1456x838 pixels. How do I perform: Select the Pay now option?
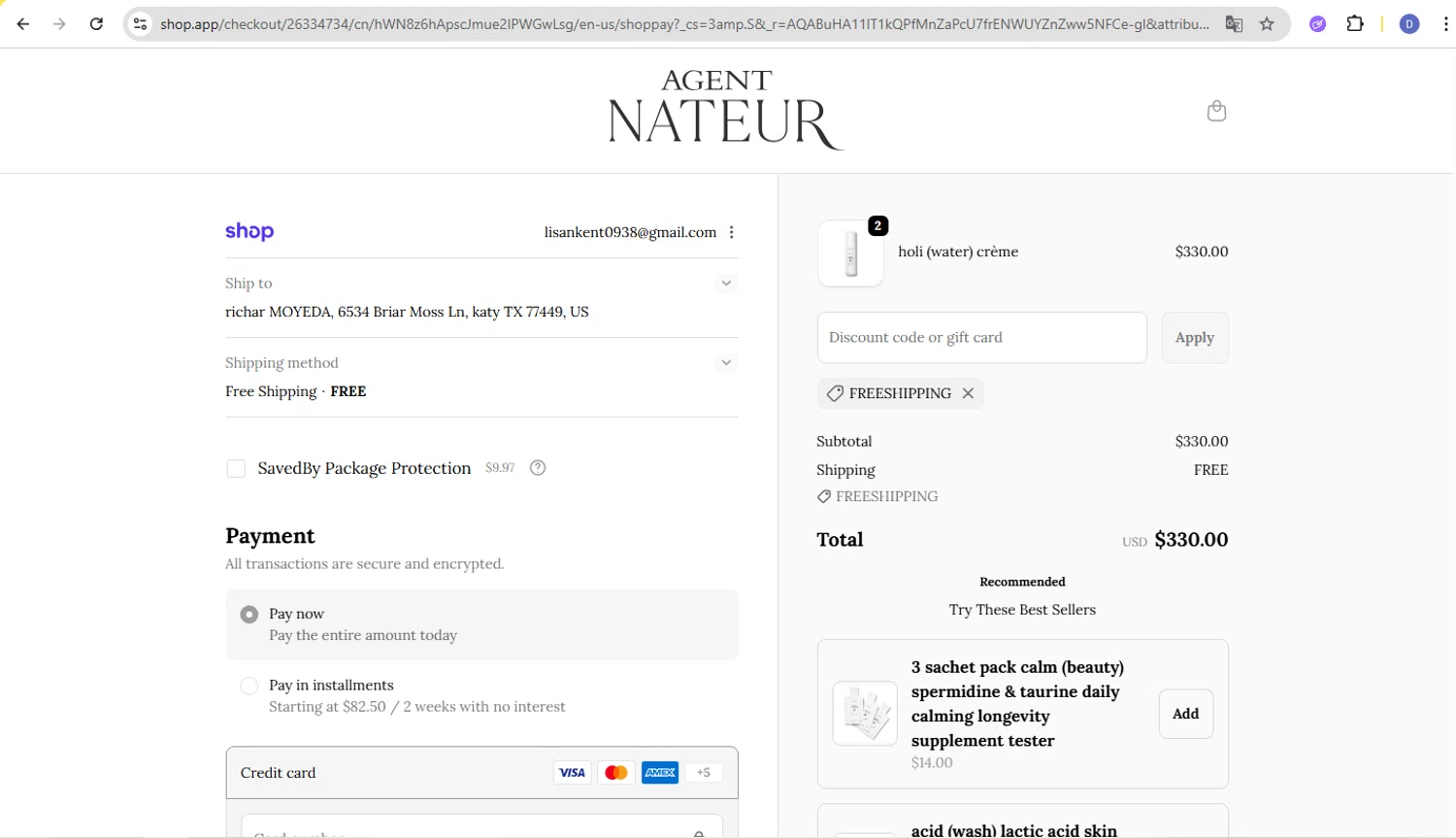pyautogui.click(x=249, y=615)
